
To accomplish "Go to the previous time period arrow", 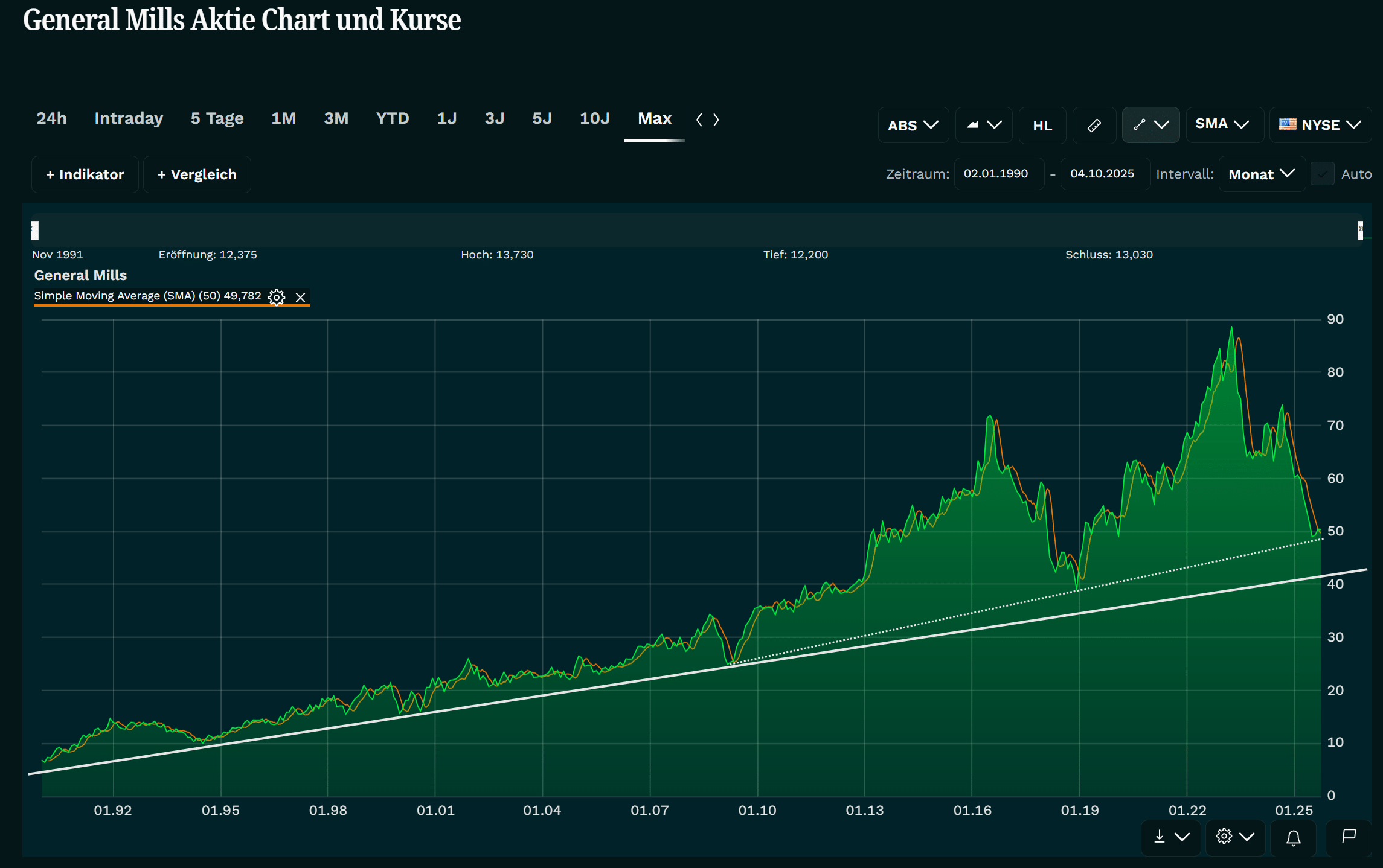I will pos(699,120).
